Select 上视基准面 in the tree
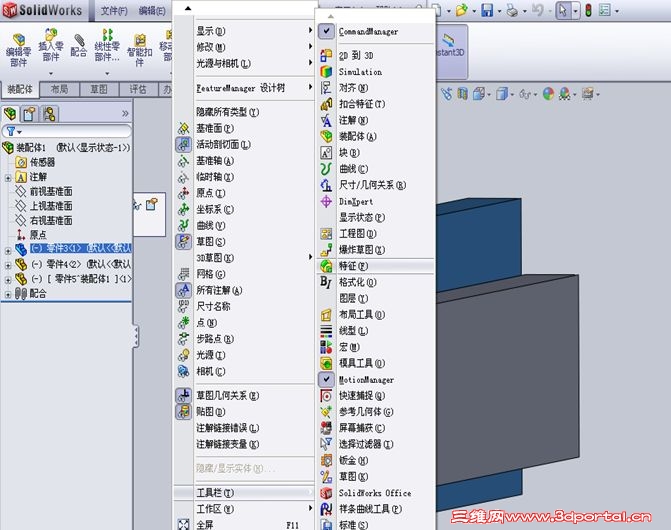The image size is (671, 530). click(x=51, y=206)
